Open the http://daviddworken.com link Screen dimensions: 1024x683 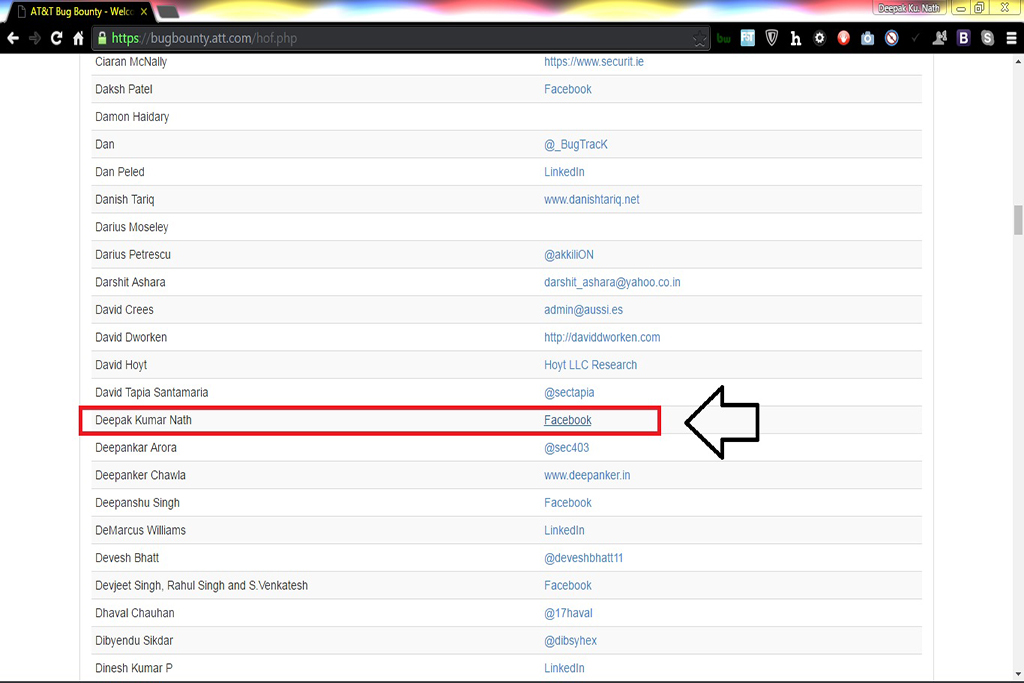(602, 337)
